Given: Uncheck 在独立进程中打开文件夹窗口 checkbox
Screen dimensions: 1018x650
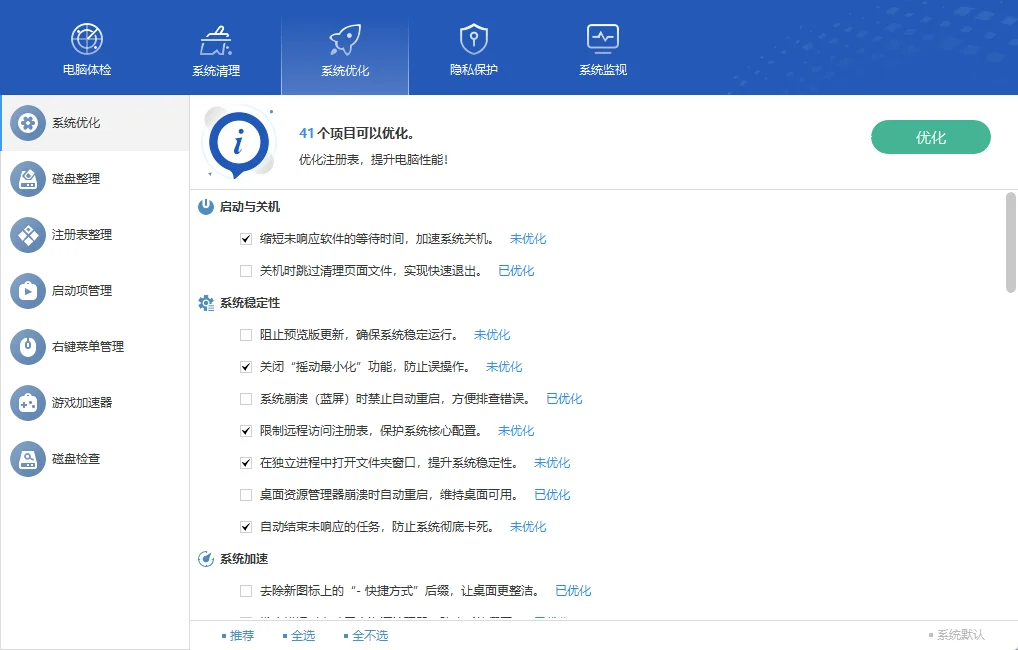Looking at the screenshot, I should click(x=245, y=463).
